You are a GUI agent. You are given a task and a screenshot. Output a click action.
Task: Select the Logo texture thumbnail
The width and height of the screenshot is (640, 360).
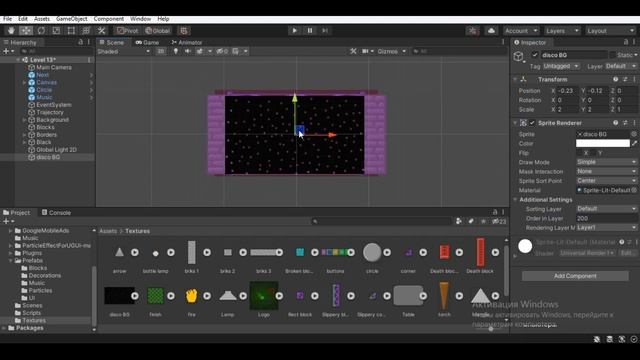(x=264, y=296)
